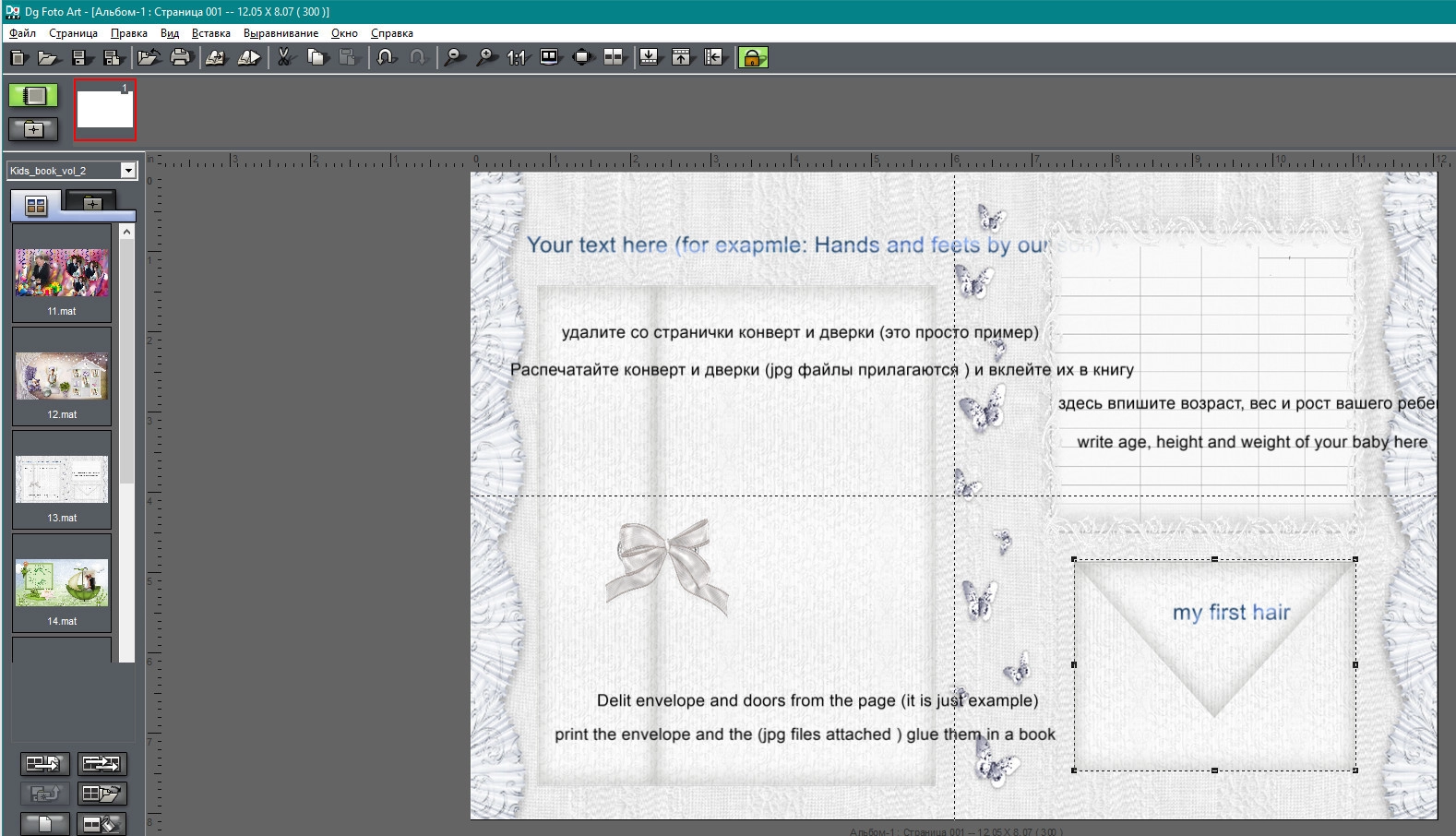Zoom out with the minus magnifier icon

[x=453, y=58]
